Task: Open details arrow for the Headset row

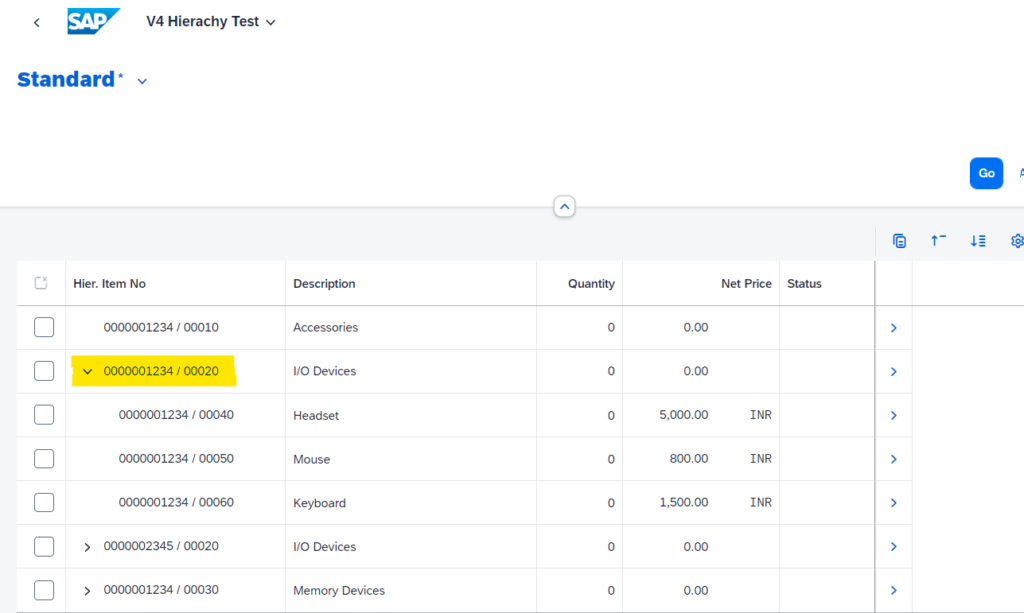Action: [893, 414]
